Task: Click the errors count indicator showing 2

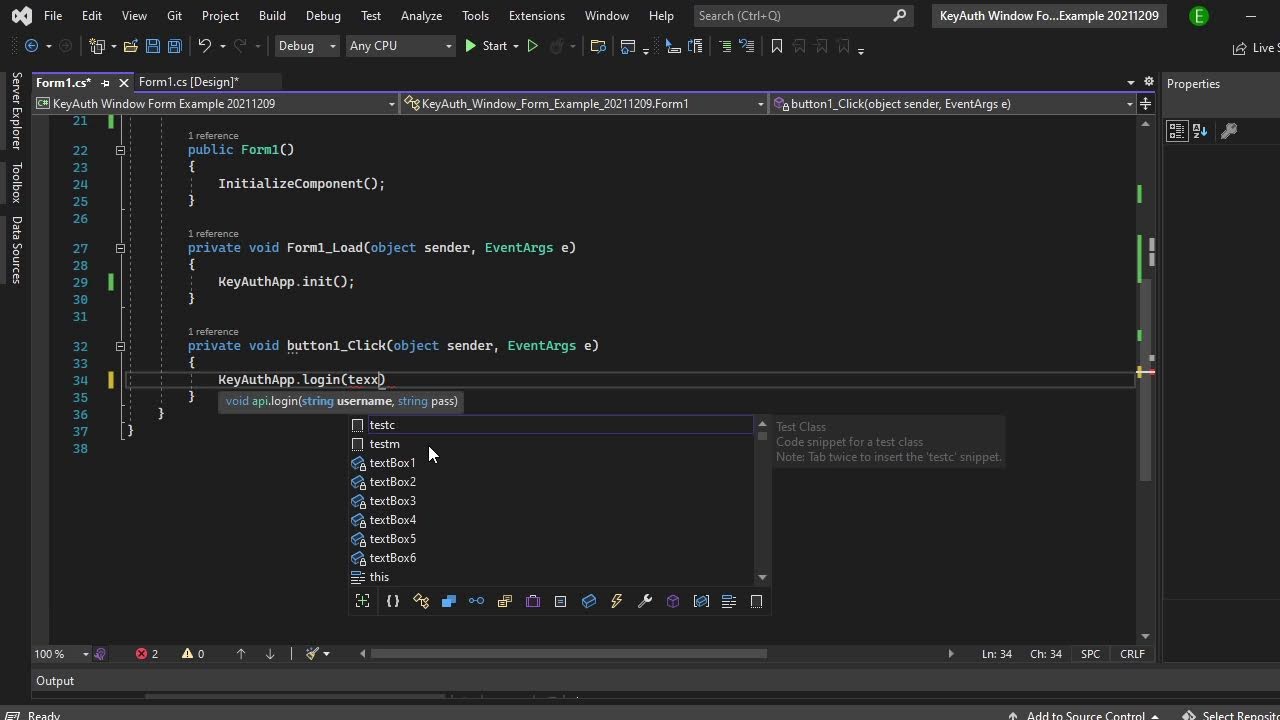Action: point(147,654)
